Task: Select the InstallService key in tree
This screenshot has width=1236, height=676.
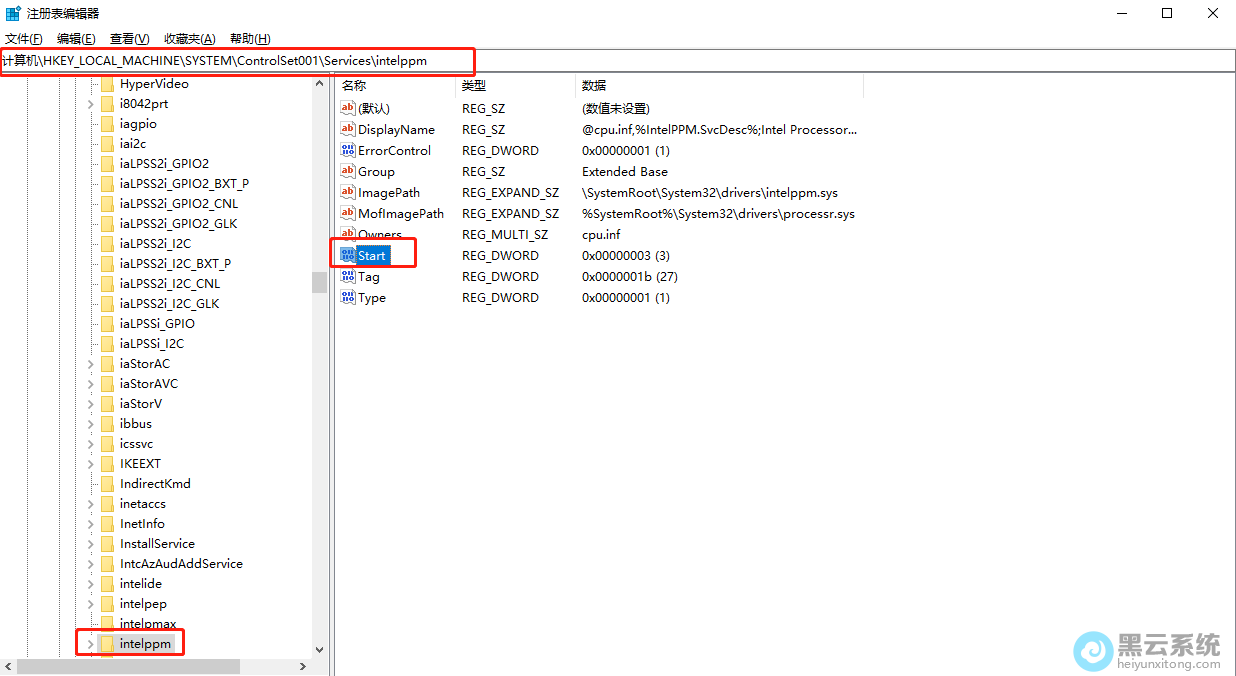Action: coord(157,544)
